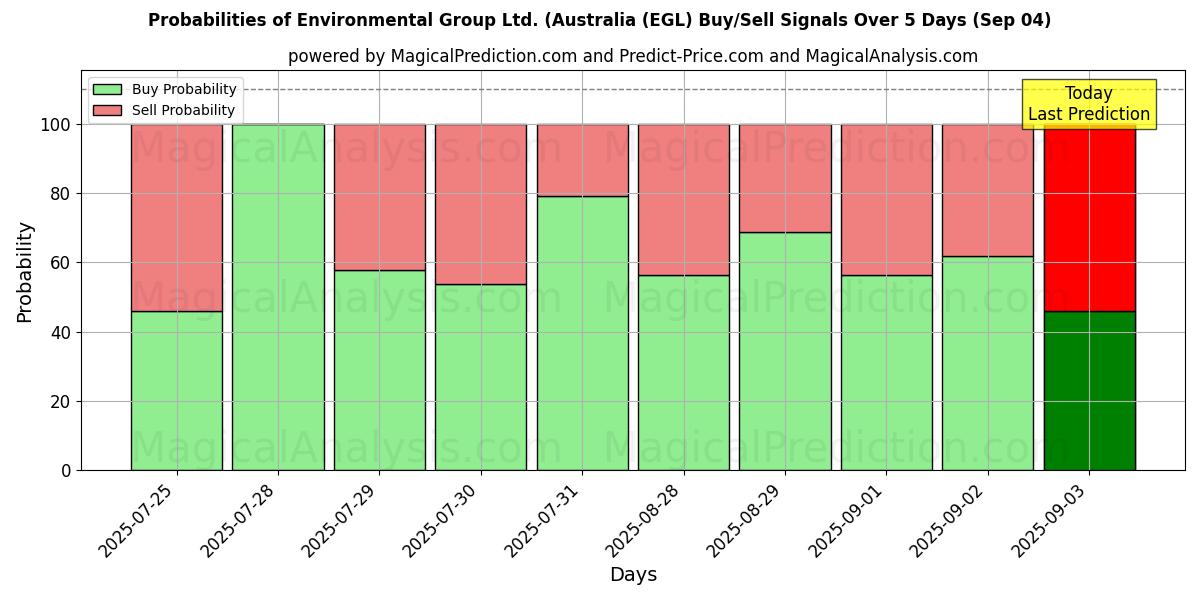Viewport: 1200px width, 600px height.
Task: Click the red sell bar for 2025-07-29
Action: (380, 198)
